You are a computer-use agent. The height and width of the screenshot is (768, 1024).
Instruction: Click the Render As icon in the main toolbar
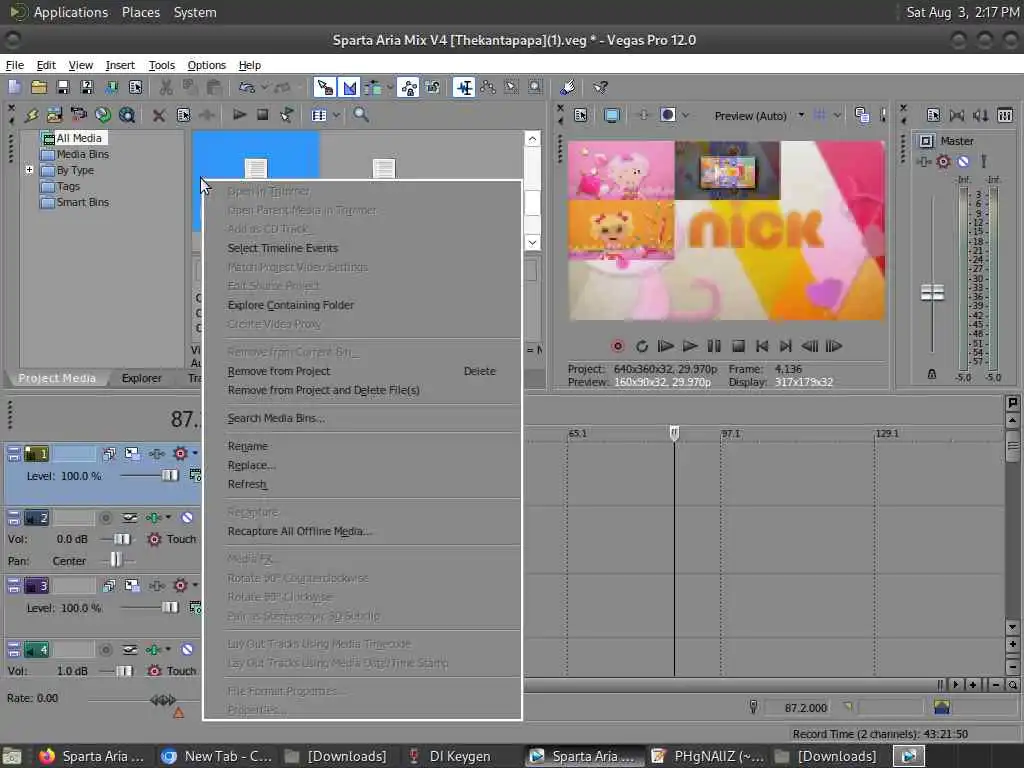click(111, 87)
